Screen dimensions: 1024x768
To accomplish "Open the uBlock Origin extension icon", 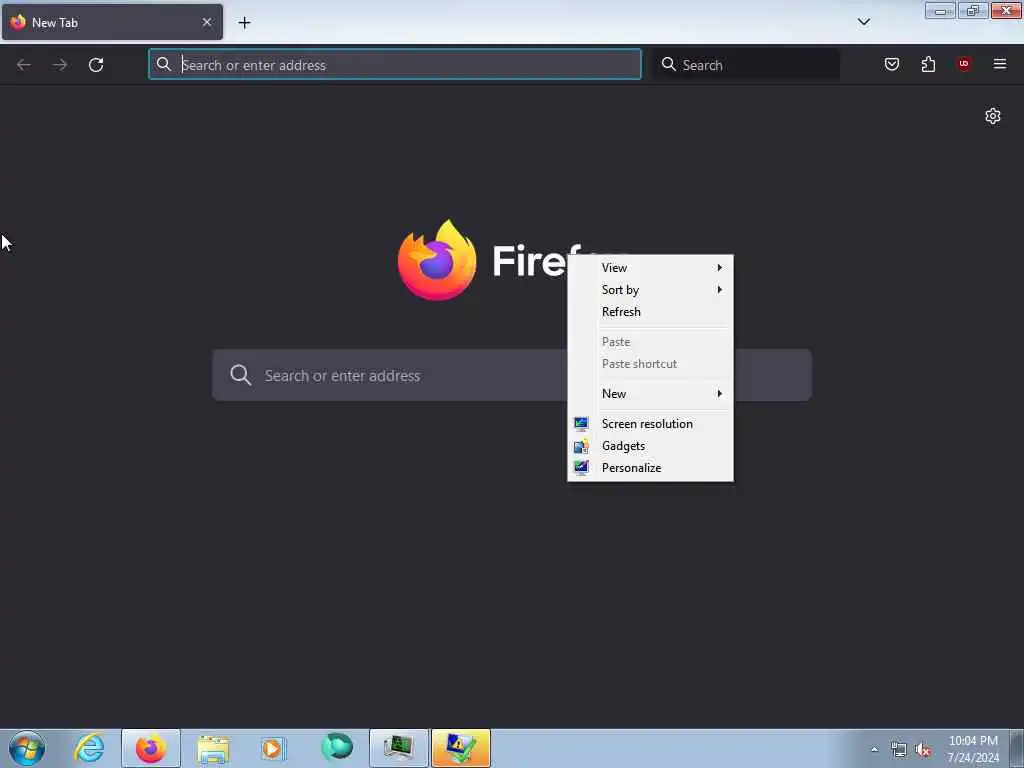I will tap(964, 64).
